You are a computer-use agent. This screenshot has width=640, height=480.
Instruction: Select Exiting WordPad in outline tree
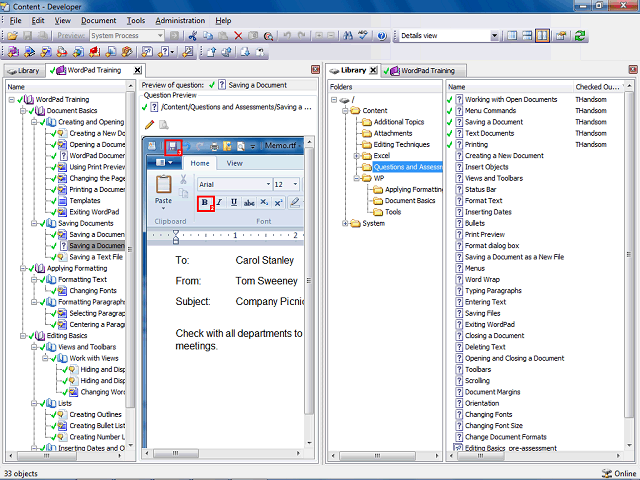point(94,212)
